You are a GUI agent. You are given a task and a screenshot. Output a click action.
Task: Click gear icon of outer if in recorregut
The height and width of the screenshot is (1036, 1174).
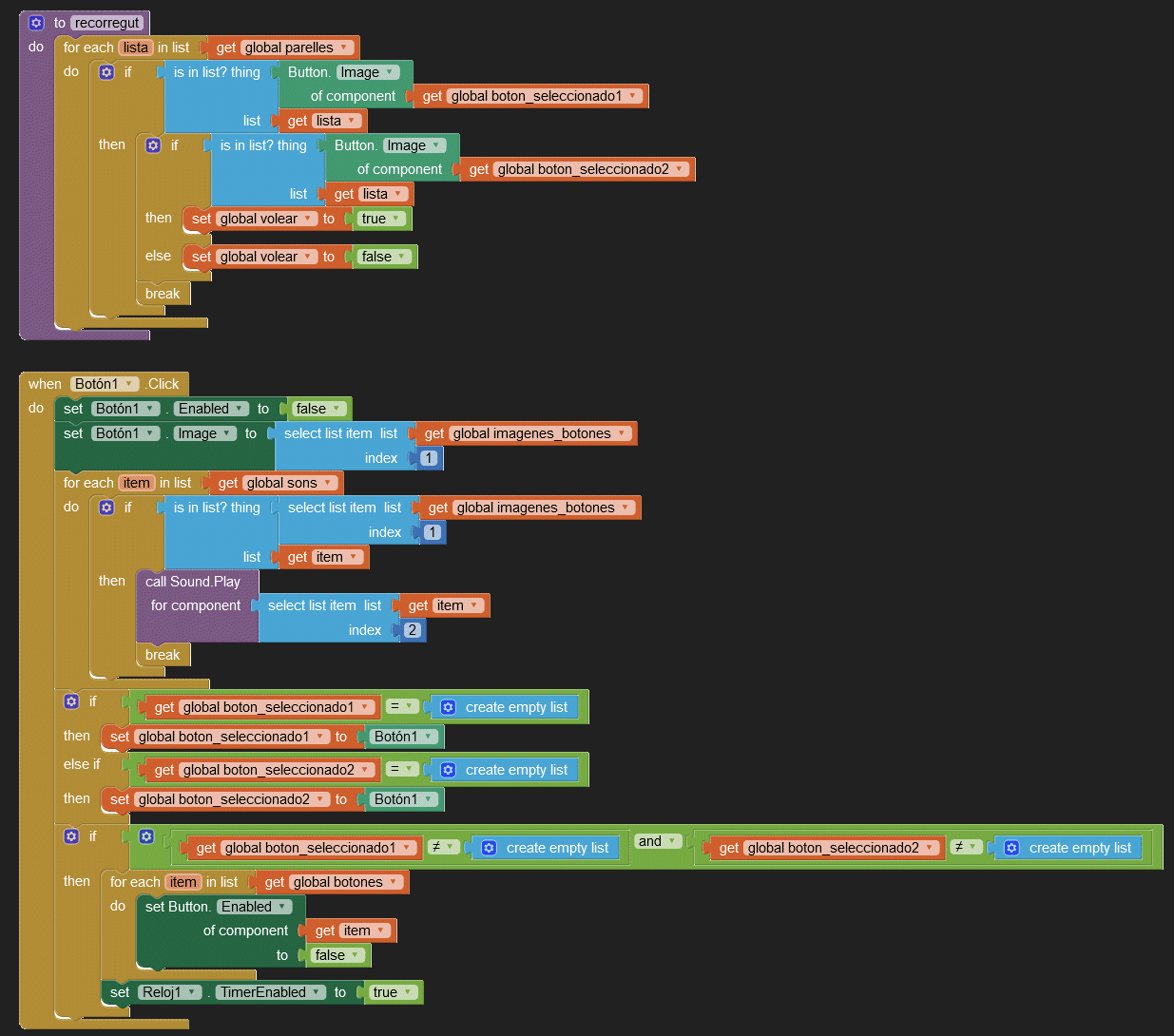click(x=106, y=72)
